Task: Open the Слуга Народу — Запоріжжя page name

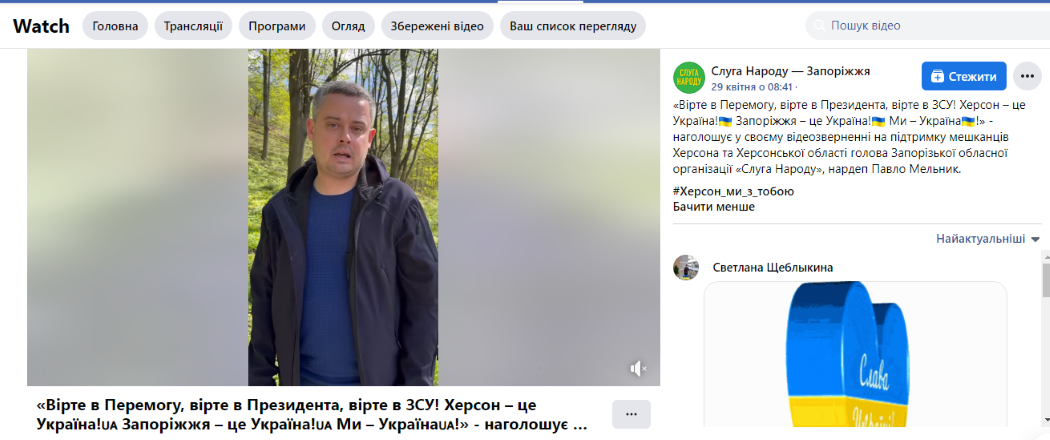Action: 790,71
